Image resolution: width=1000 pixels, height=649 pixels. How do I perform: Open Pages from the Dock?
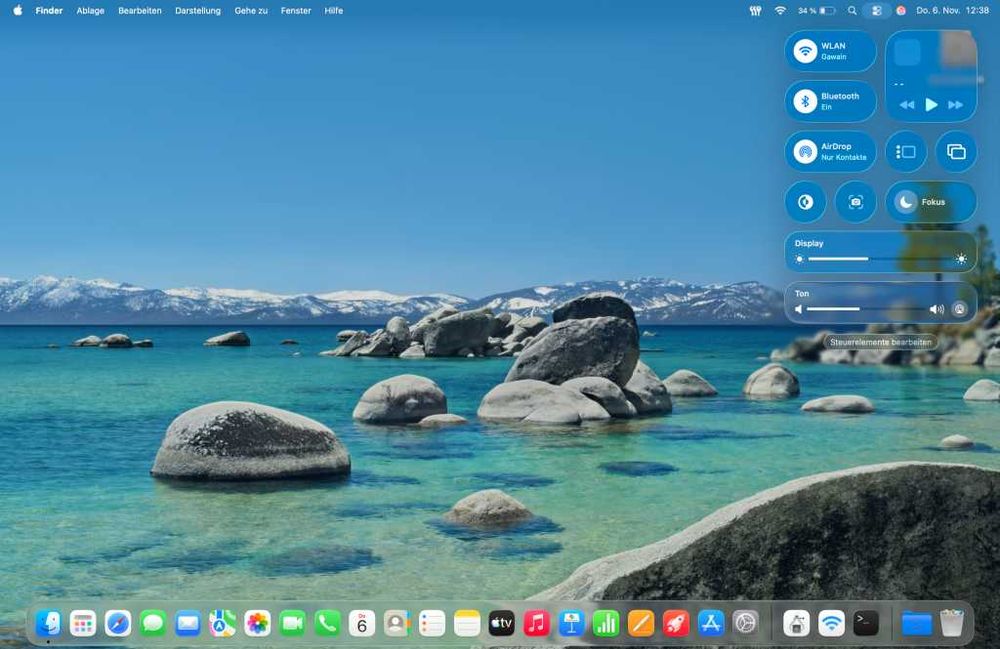coord(641,623)
